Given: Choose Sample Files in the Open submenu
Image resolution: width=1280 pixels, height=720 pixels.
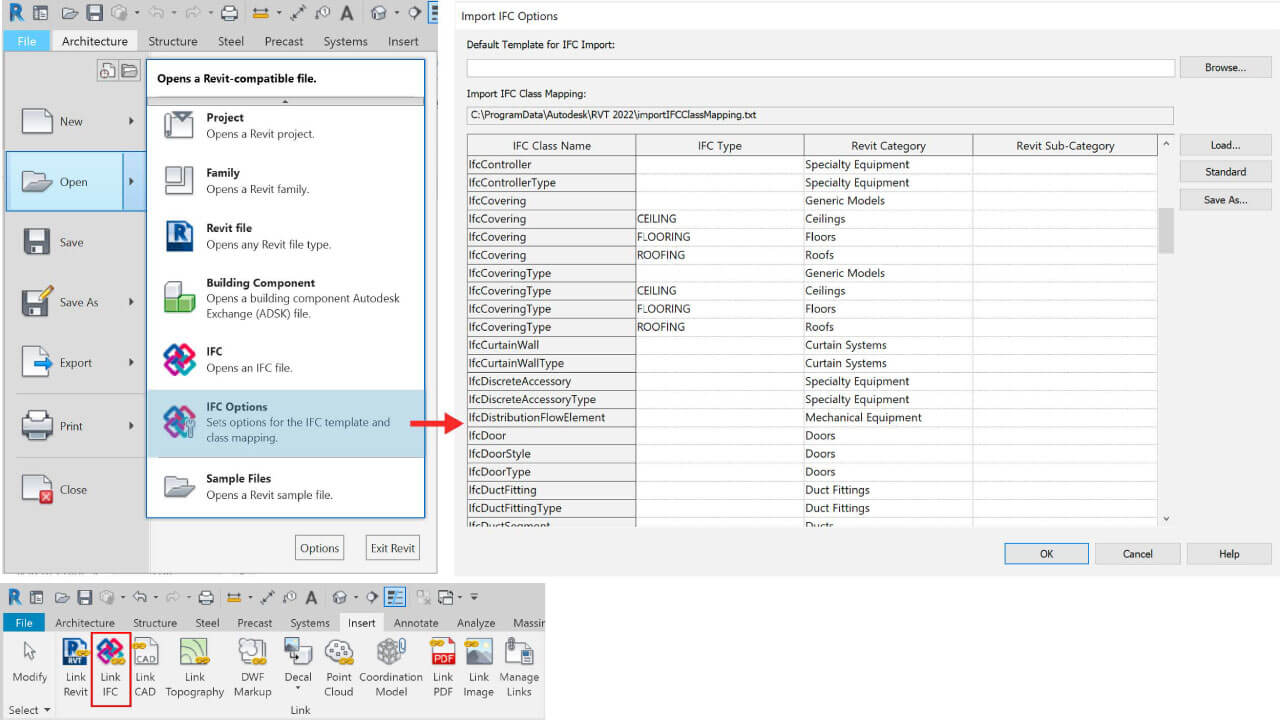Looking at the screenshot, I should 286,487.
